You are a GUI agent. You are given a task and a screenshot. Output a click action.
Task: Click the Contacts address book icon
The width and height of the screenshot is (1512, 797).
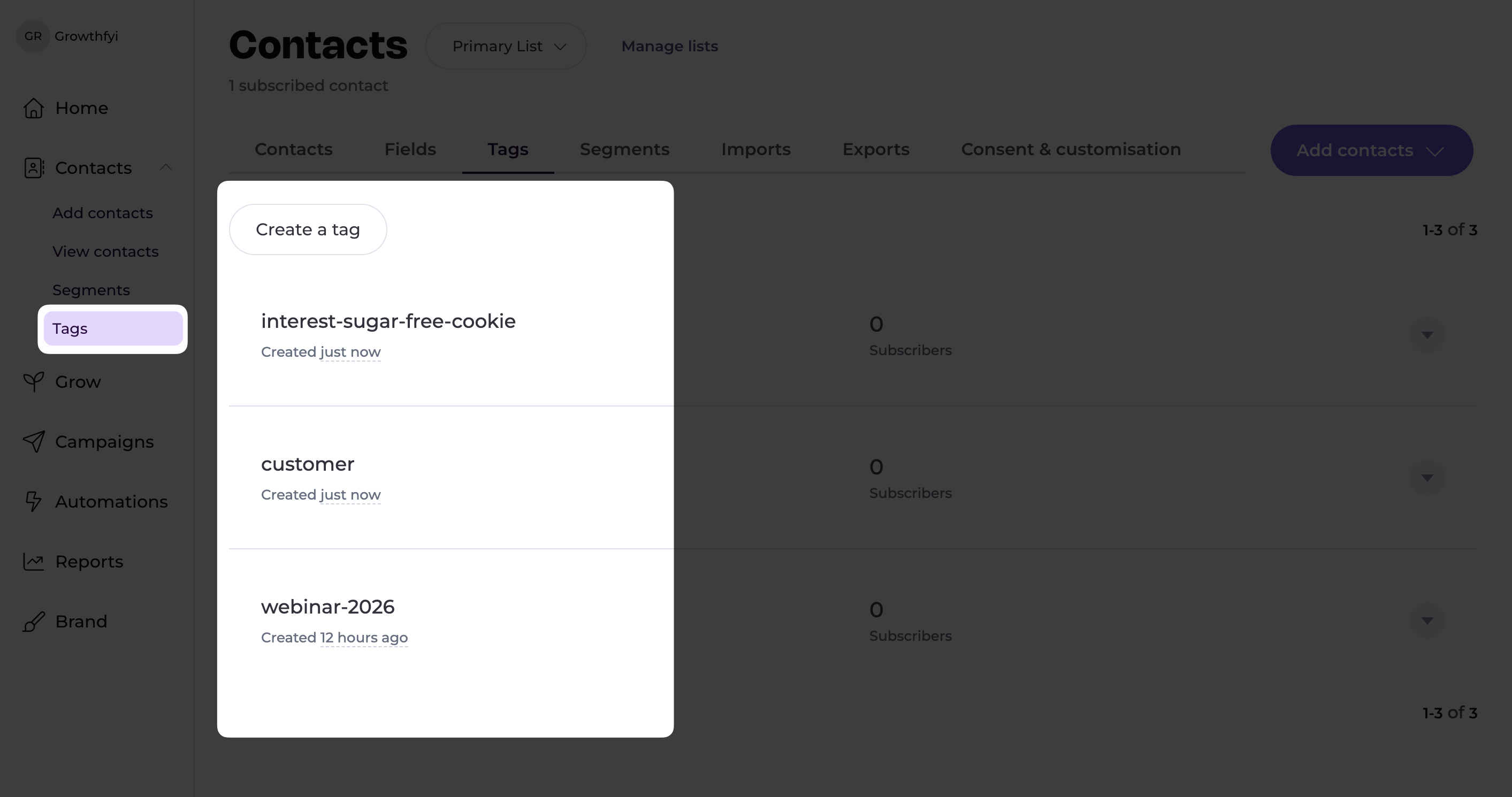coord(34,168)
